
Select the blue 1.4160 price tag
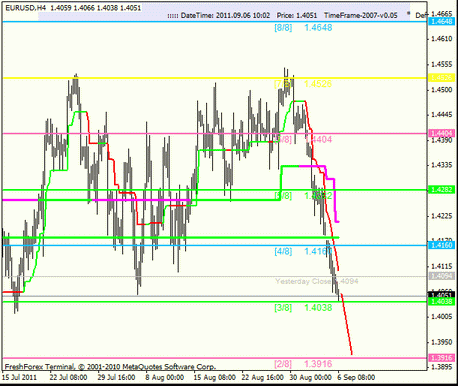coord(442,245)
